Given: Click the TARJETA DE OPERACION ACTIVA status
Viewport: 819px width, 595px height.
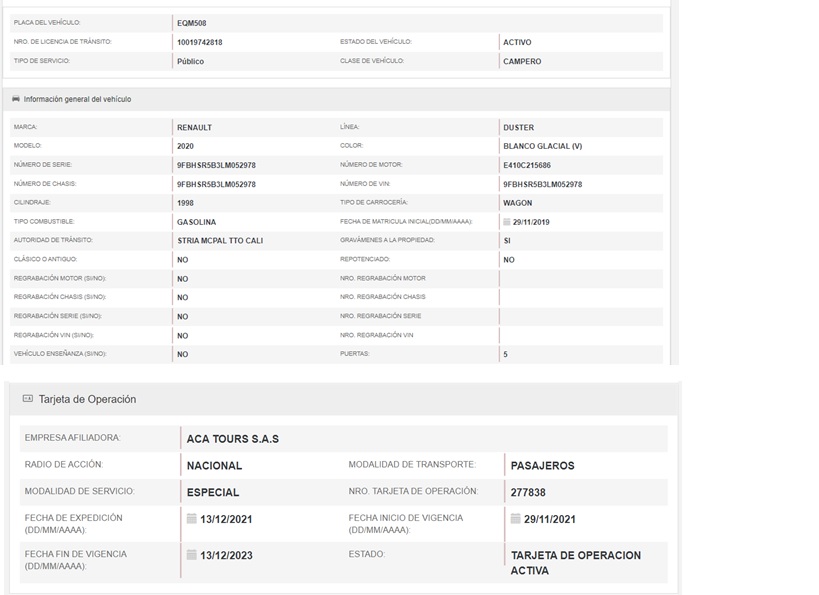Looking at the screenshot, I should click(x=575, y=562).
